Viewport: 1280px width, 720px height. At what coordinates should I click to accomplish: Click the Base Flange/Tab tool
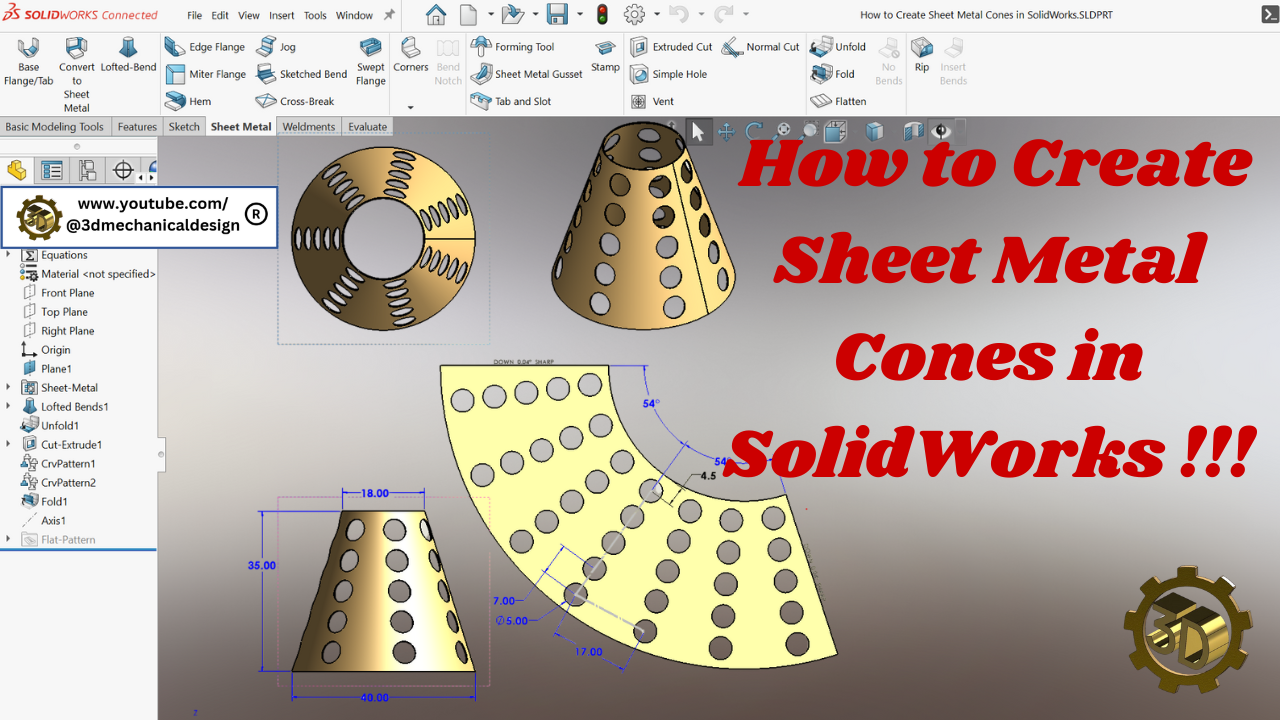point(28,62)
